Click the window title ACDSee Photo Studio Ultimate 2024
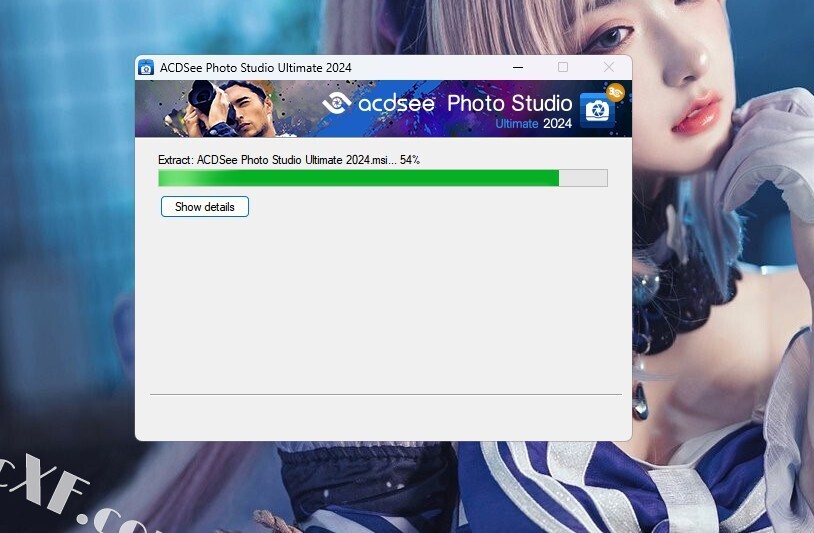This screenshot has width=814, height=533. click(x=255, y=67)
